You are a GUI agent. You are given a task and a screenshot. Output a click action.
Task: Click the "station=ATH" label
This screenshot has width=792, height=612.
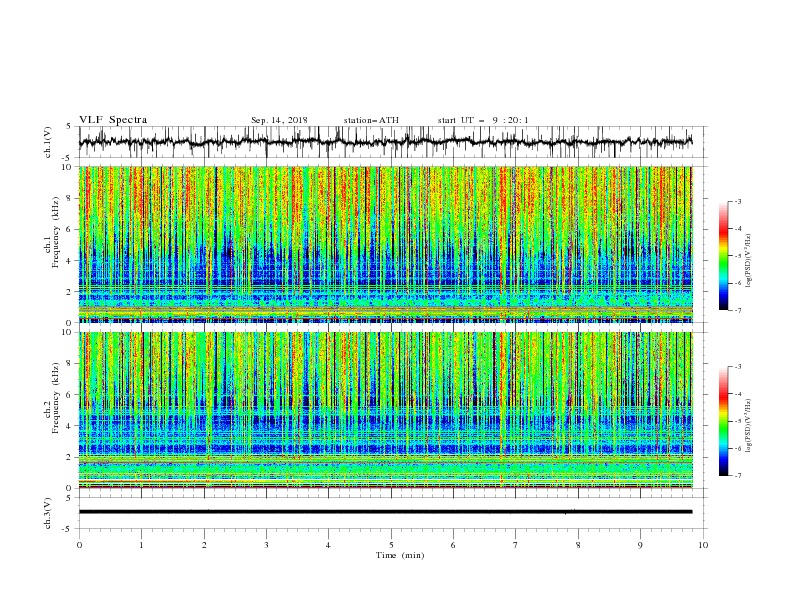371,120
